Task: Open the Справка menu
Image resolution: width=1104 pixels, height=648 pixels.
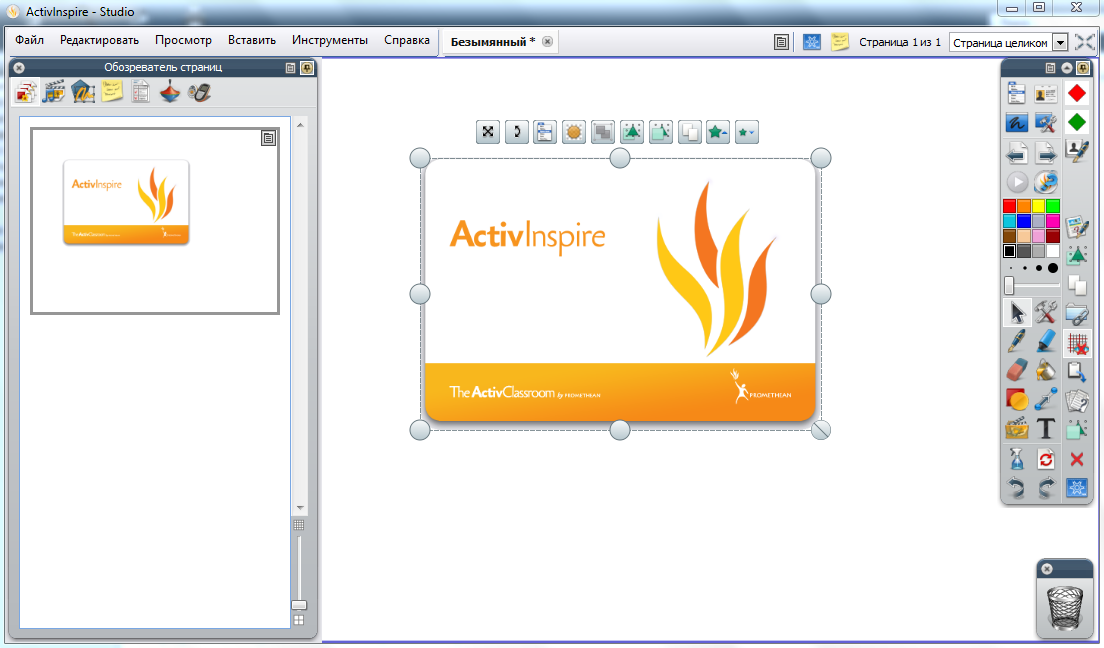Action: [406, 40]
